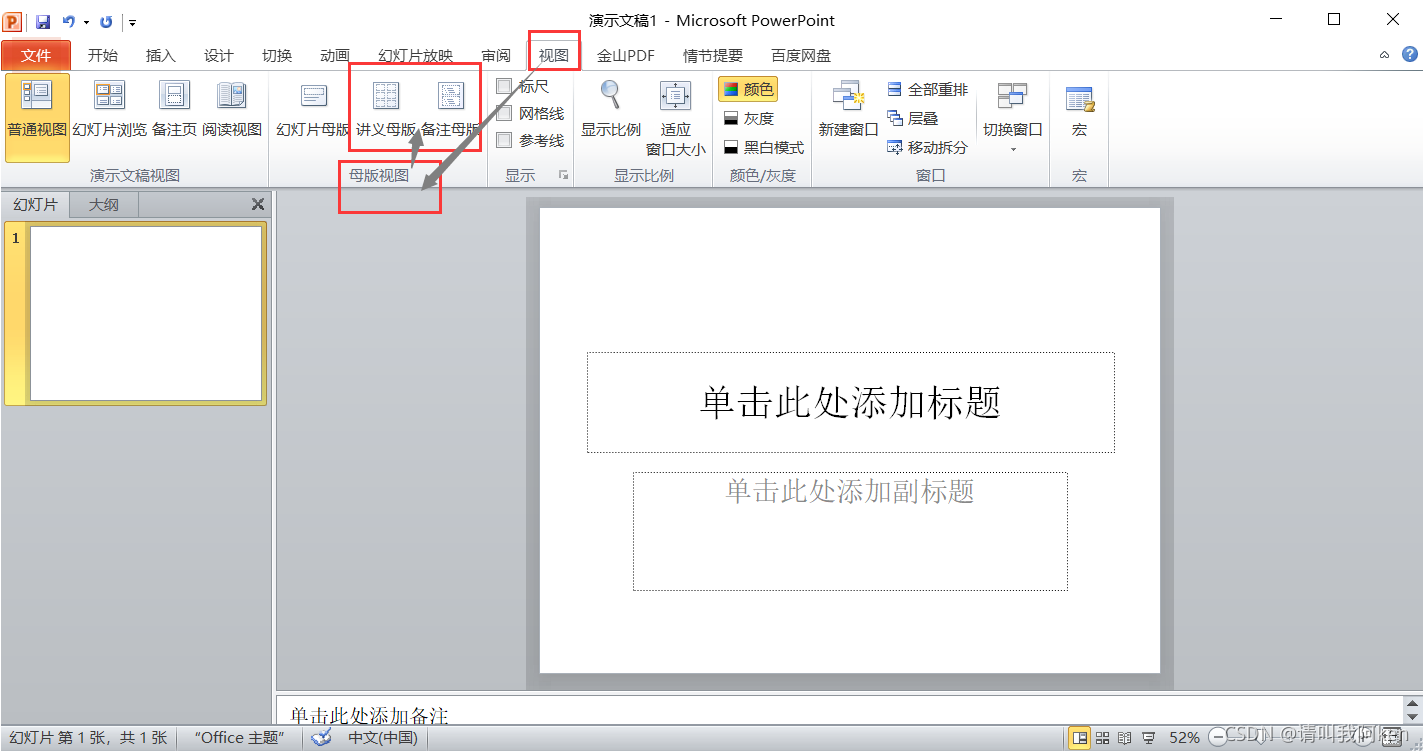This screenshot has height=752, width=1424.
Task: Click the 单击此处添加副标题 subtitle placeholder
Action: coord(850,531)
